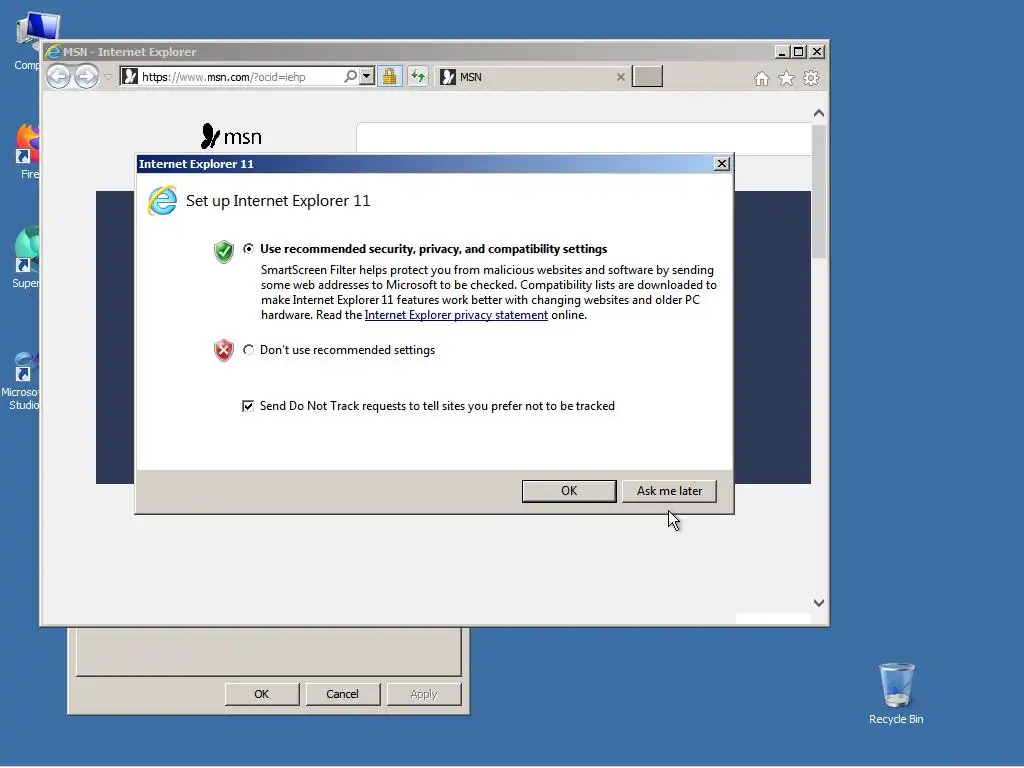Open the Recycle Bin desktop icon
Viewport: 1024px width, 768px height.
pyautogui.click(x=896, y=694)
